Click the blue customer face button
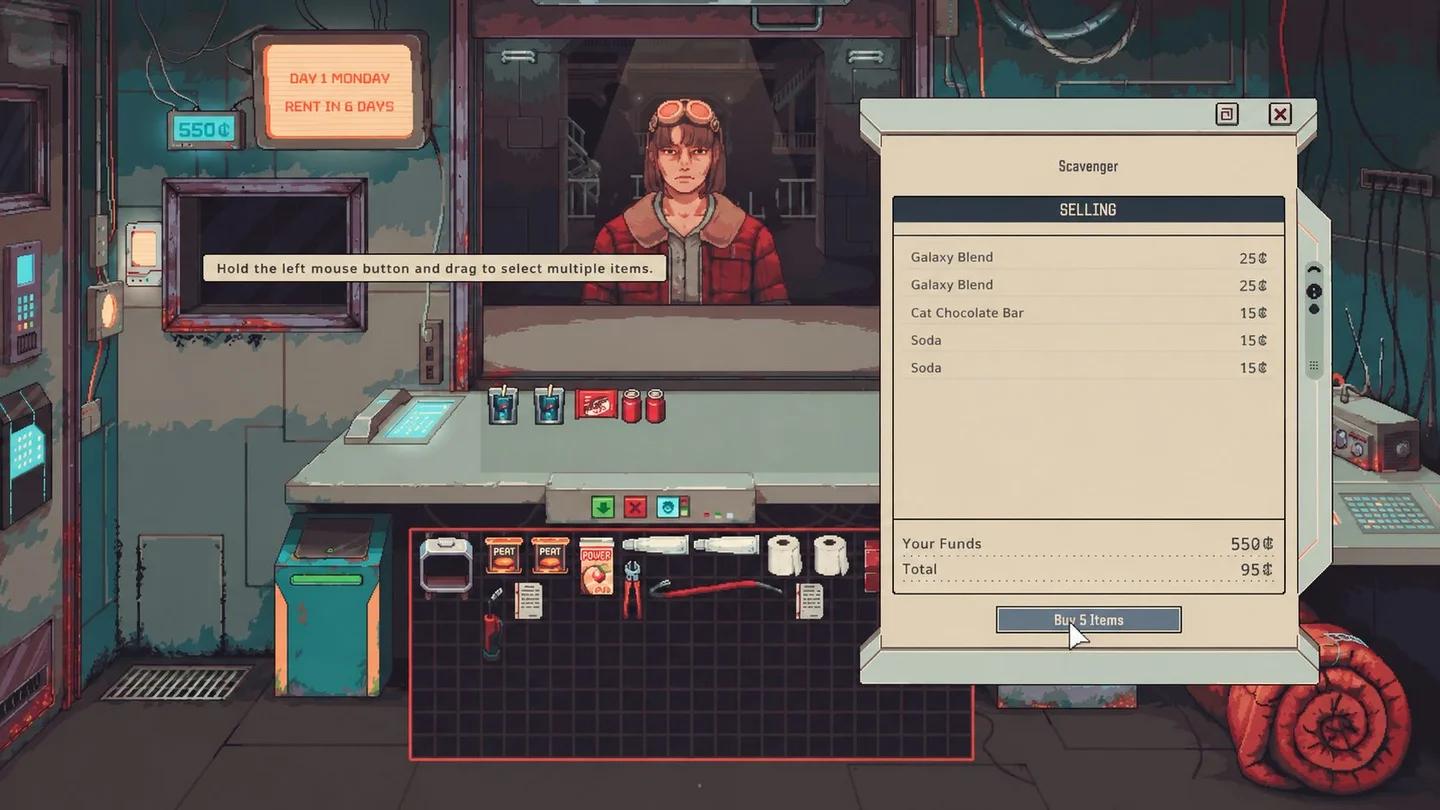 667,507
